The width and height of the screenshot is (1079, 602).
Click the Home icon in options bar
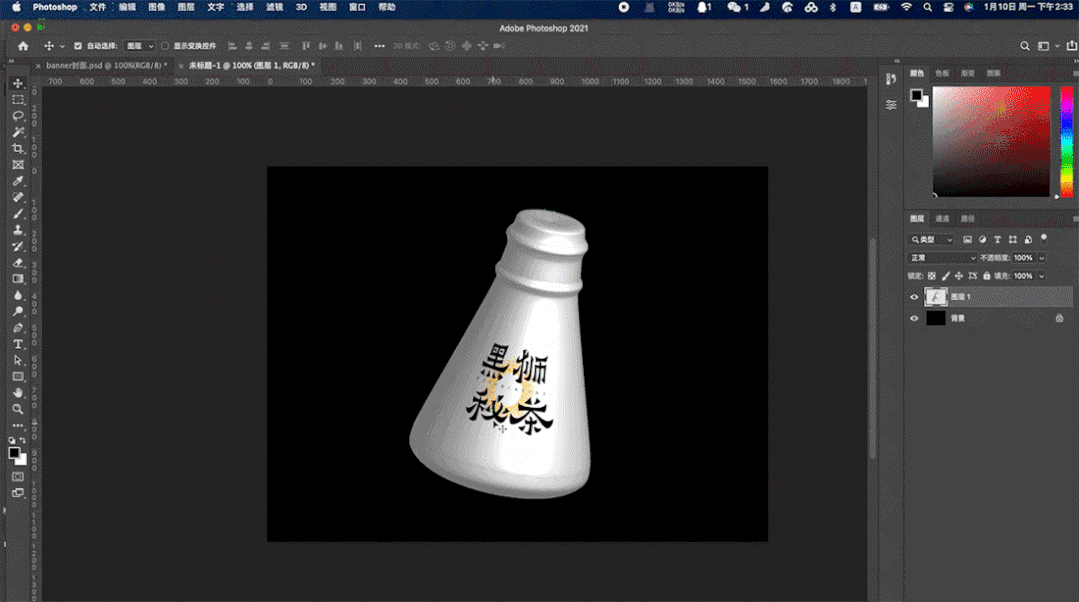[23, 46]
